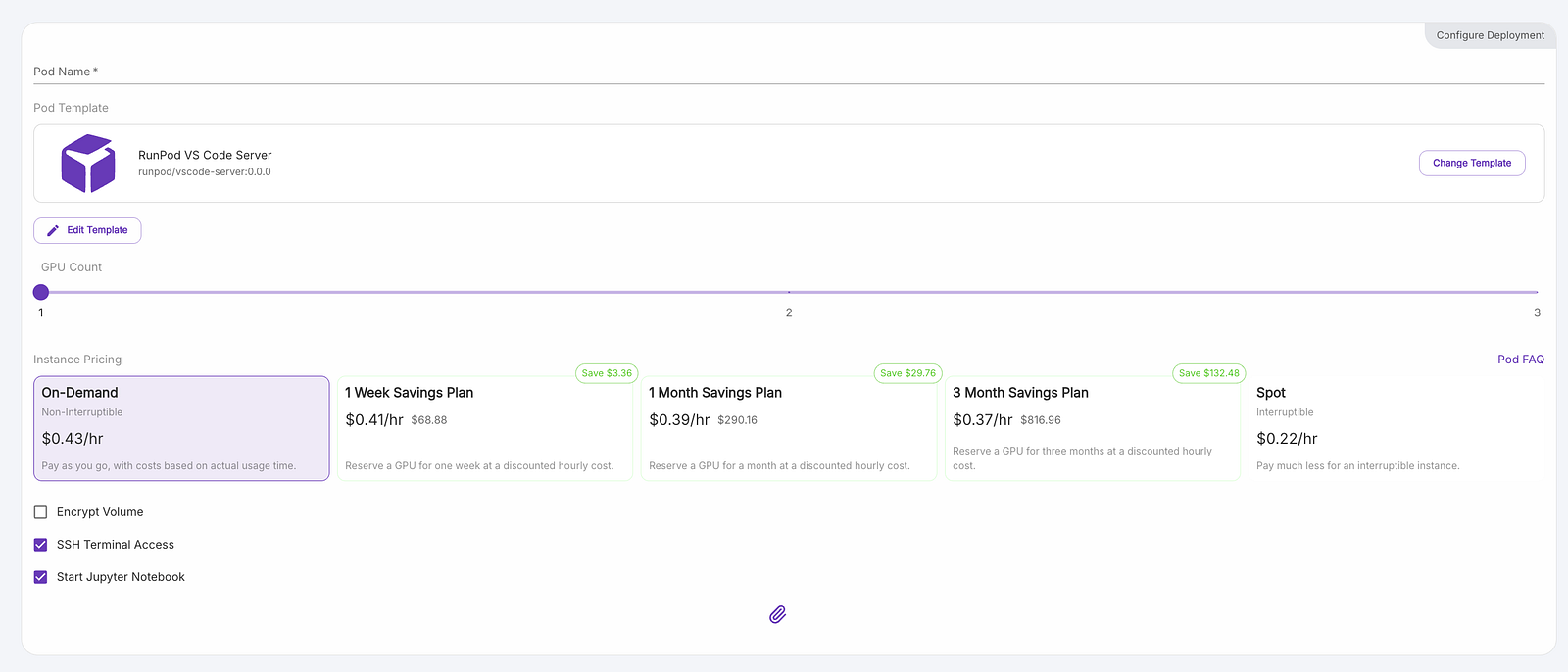
Task: Select the On-Demand pricing option
Action: (x=181, y=428)
